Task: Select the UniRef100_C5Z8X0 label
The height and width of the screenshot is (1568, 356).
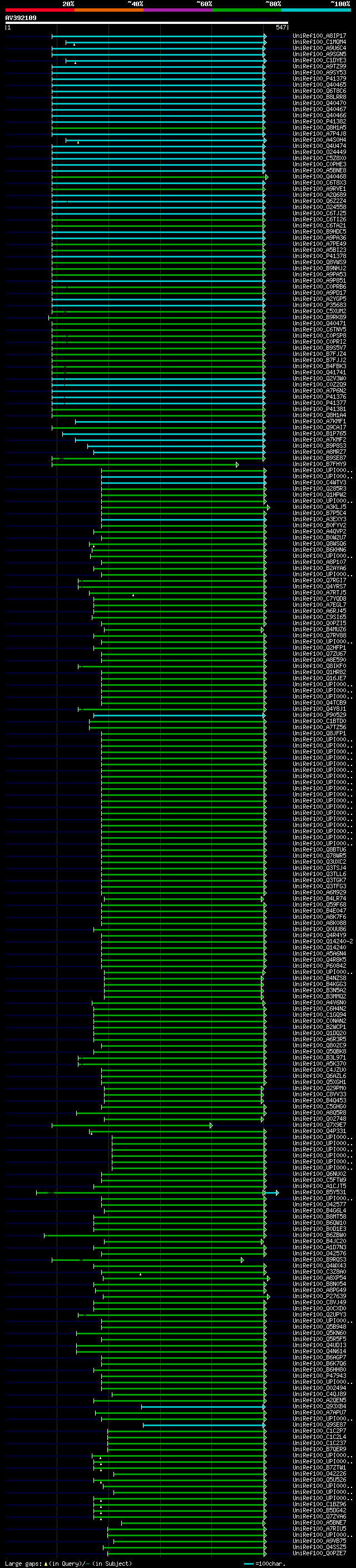Action: (x=319, y=159)
